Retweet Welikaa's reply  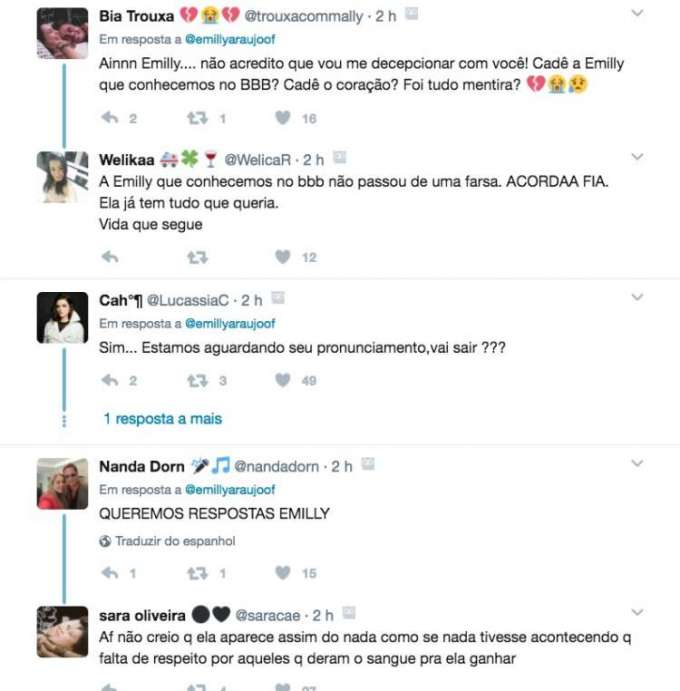point(197,257)
